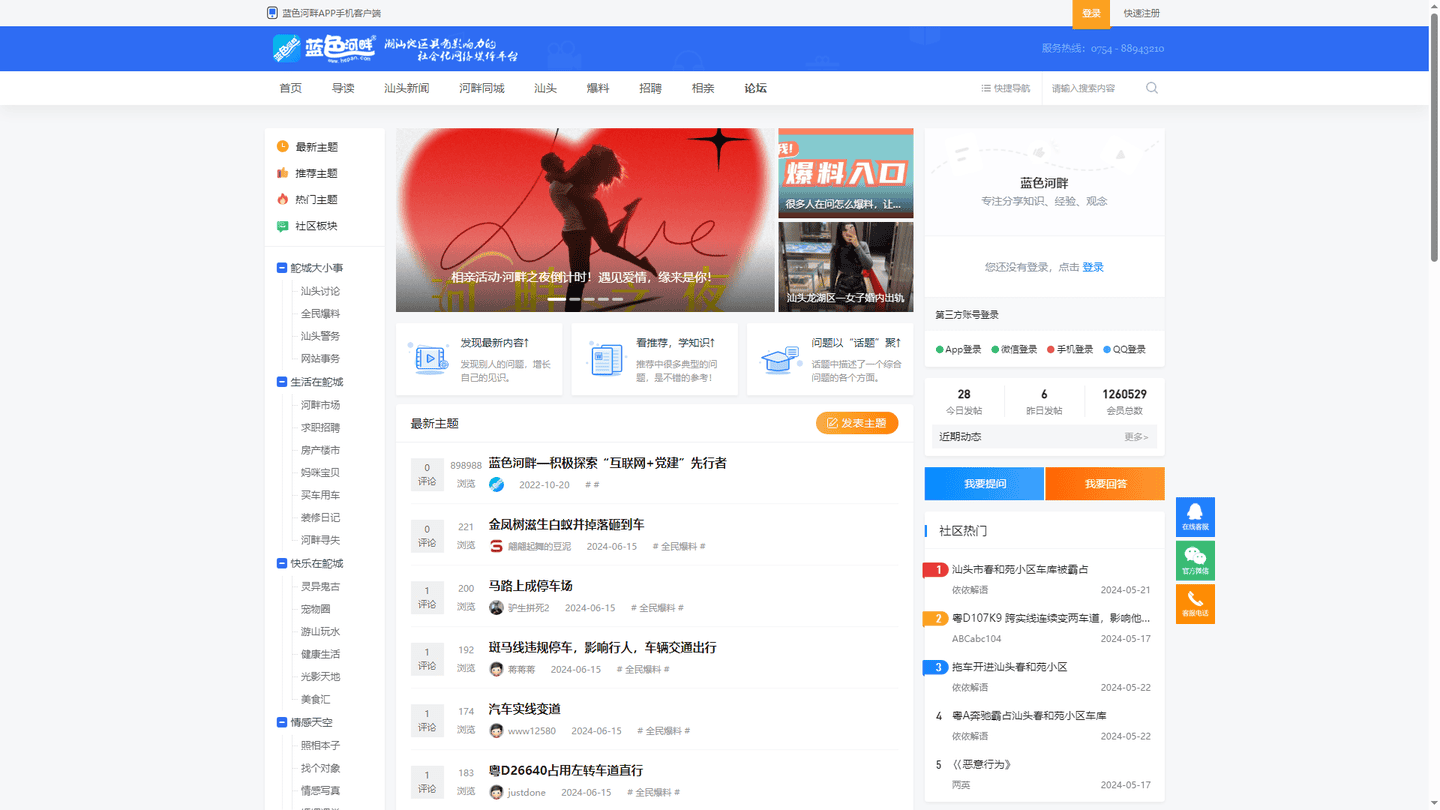Image resolution: width=1440 pixels, height=810 pixels.
Task: Click the avatar of poster 驴生拼死2
Action: pos(496,608)
